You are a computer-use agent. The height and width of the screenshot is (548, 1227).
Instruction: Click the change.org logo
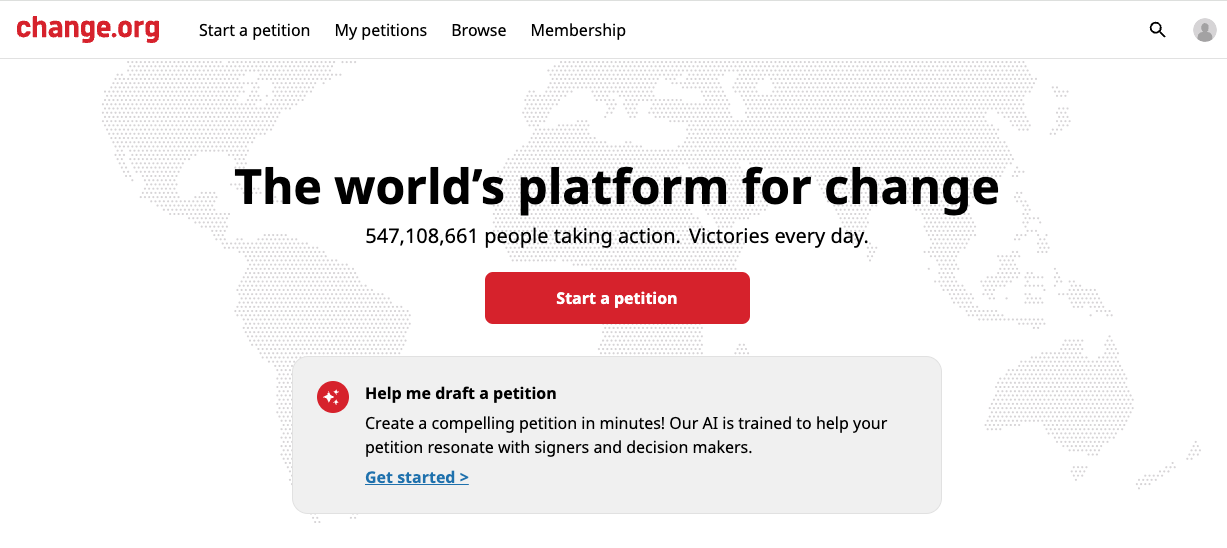[88, 28]
